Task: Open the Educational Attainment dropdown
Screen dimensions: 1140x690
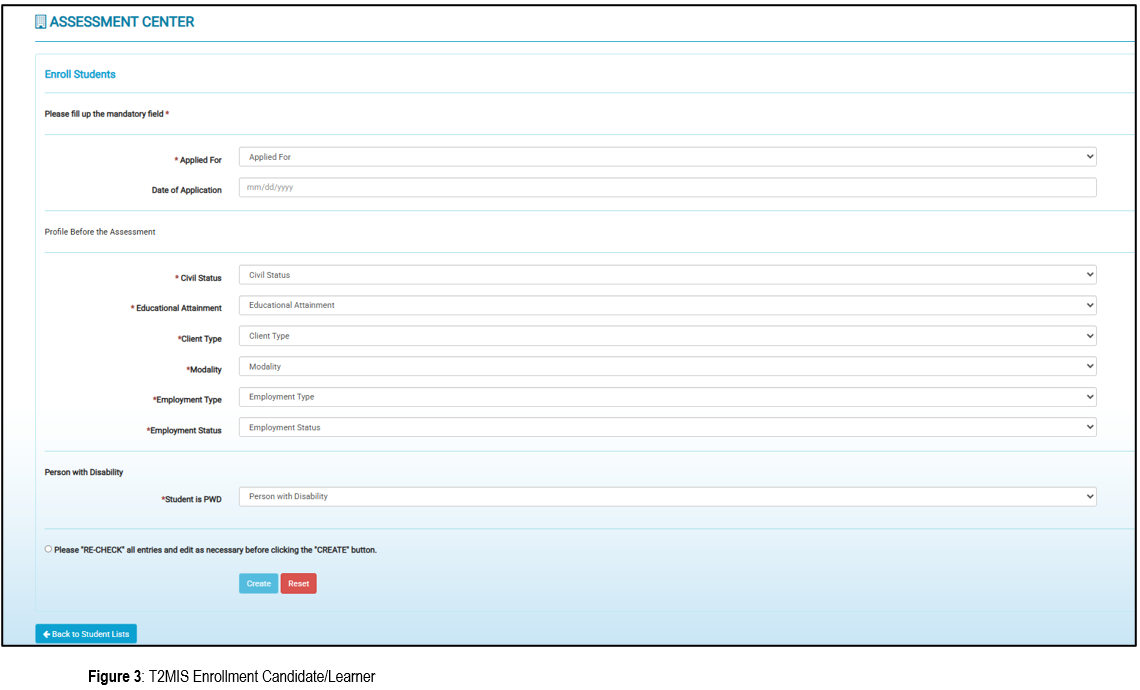Action: click(667, 305)
